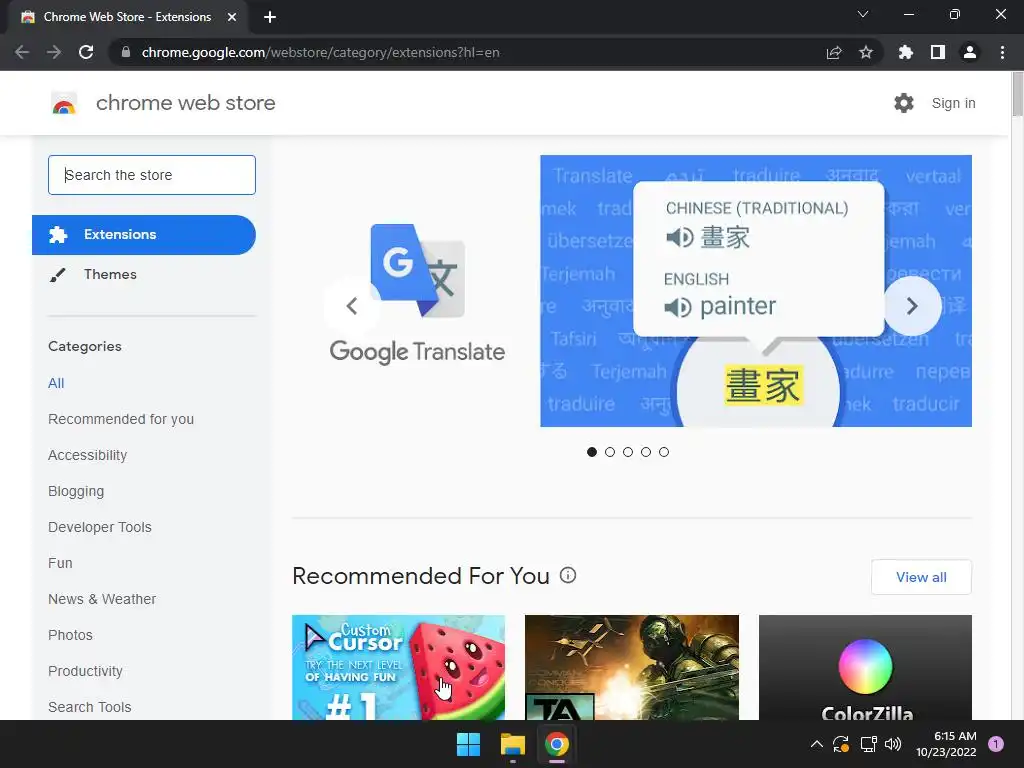The image size is (1024, 768).
Task: Open the network tray icon
Action: (x=869, y=744)
